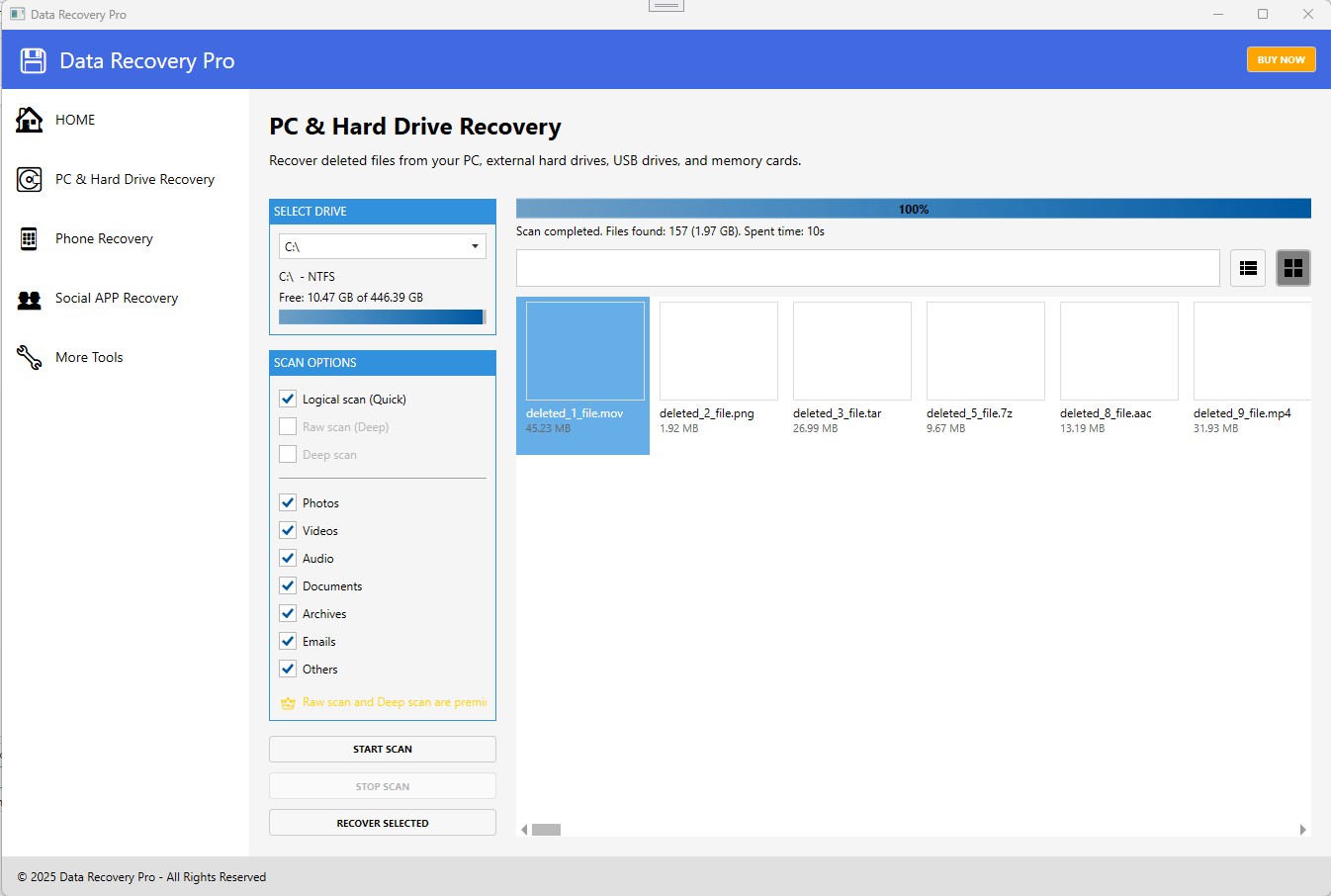
Task: Uncheck the Photos file type checkbox
Action: tap(288, 502)
